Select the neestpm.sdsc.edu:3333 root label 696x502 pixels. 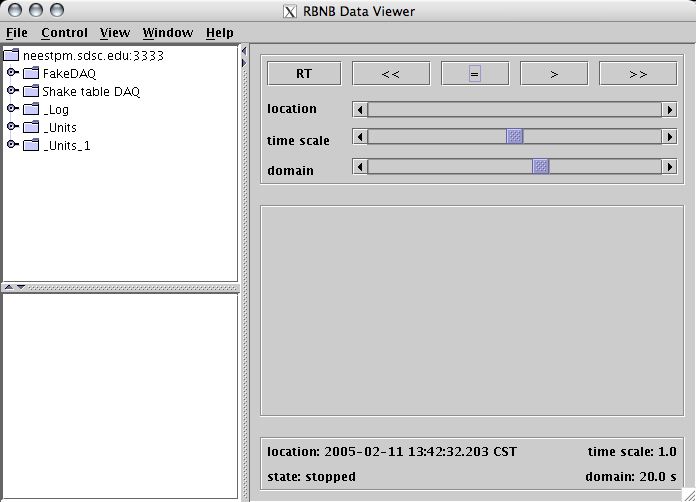[x=93, y=56]
